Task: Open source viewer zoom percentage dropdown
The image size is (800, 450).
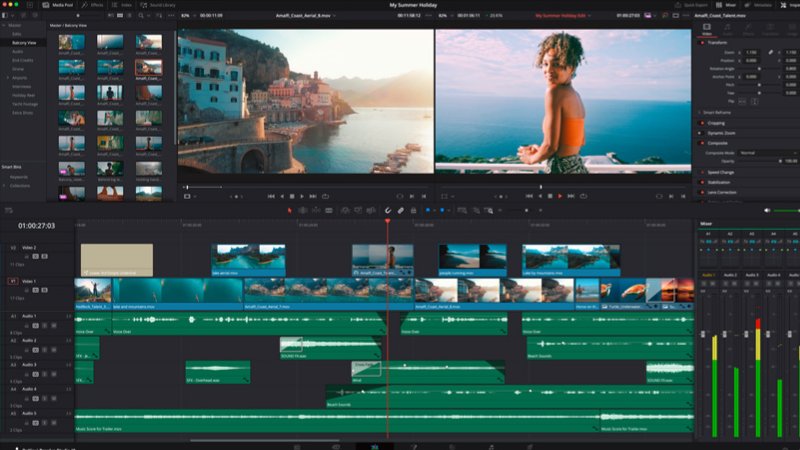Action: 186,16
